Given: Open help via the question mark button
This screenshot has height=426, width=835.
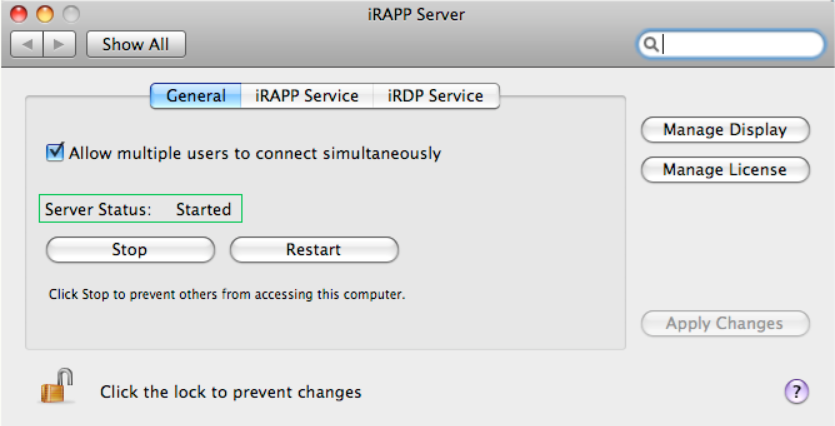Looking at the screenshot, I should pyautogui.click(x=796, y=392).
